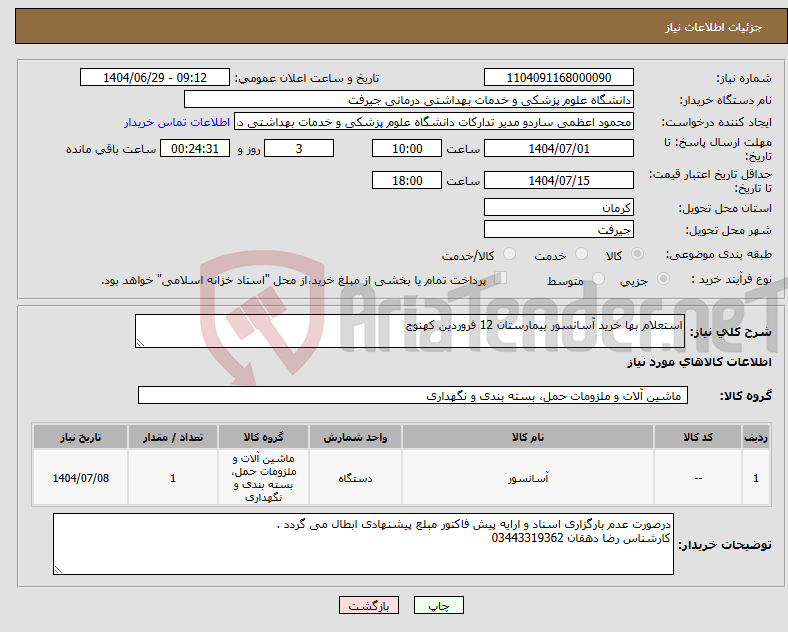Click the 1404/07/08 need date cell

(x=80, y=478)
